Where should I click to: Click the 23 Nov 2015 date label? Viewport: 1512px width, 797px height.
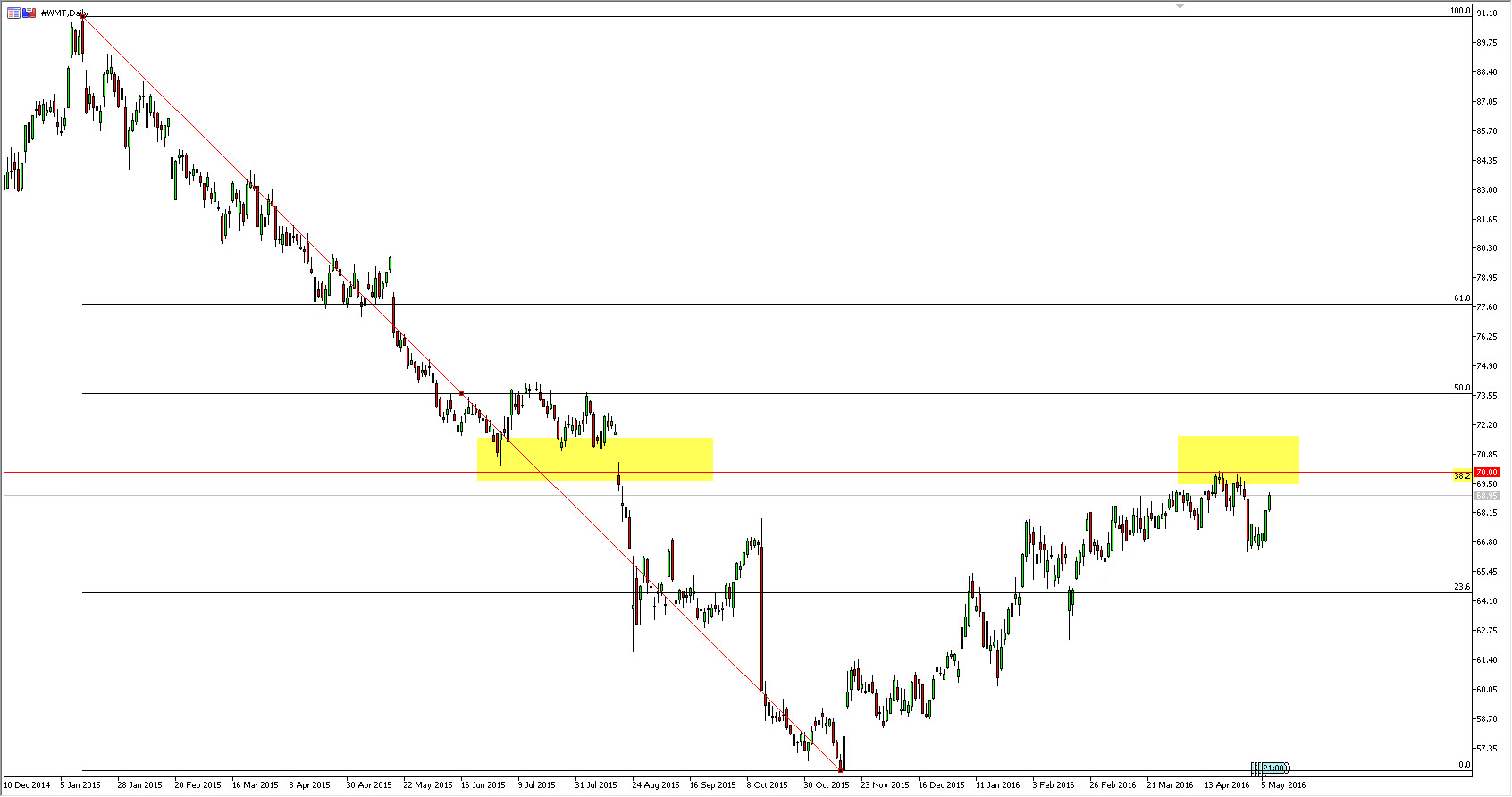885,785
